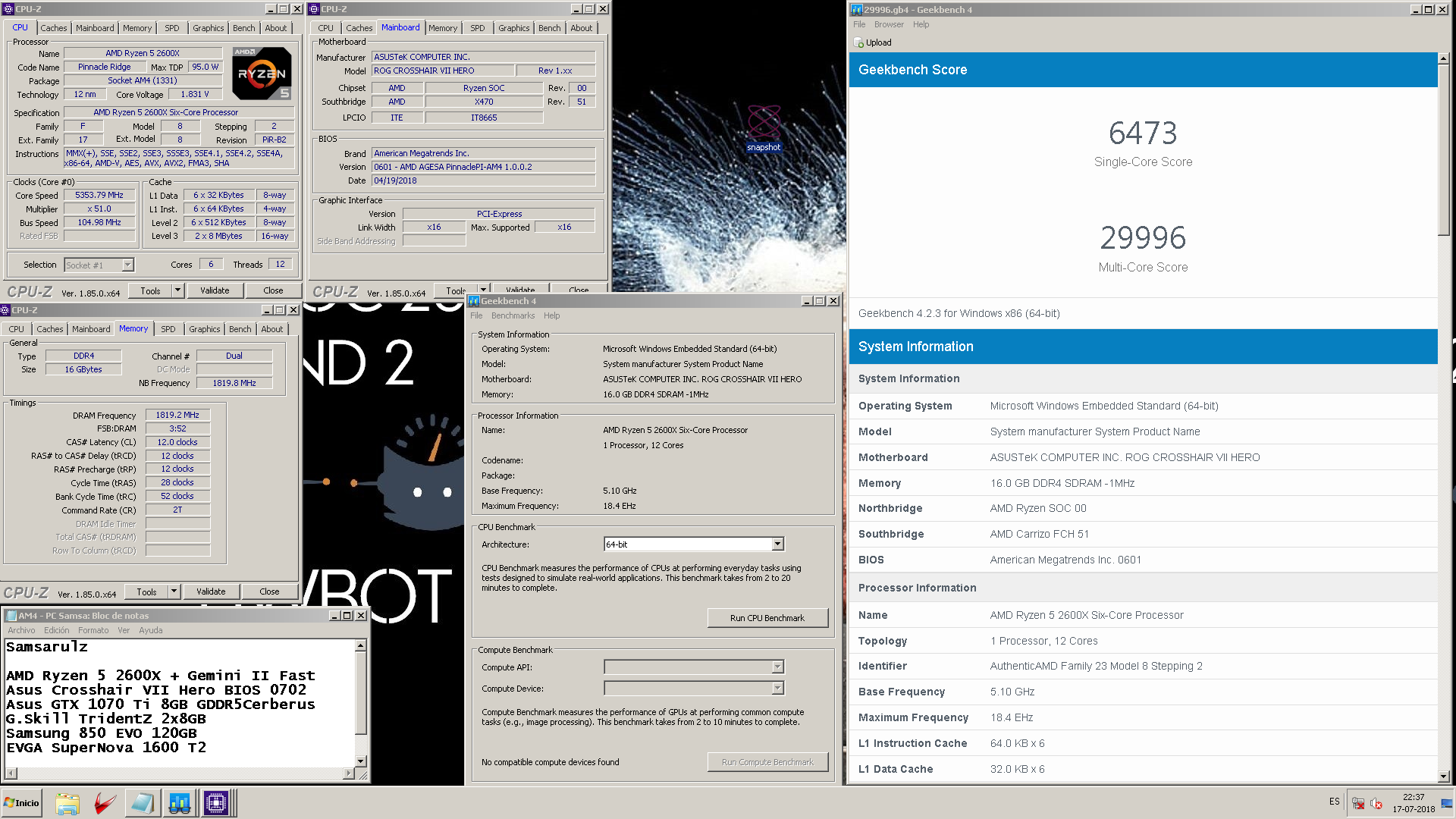The width and height of the screenshot is (1456, 819).
Task: Click the Core Speed 5353.79 MHz field
Action: click(x=99, y=196)
